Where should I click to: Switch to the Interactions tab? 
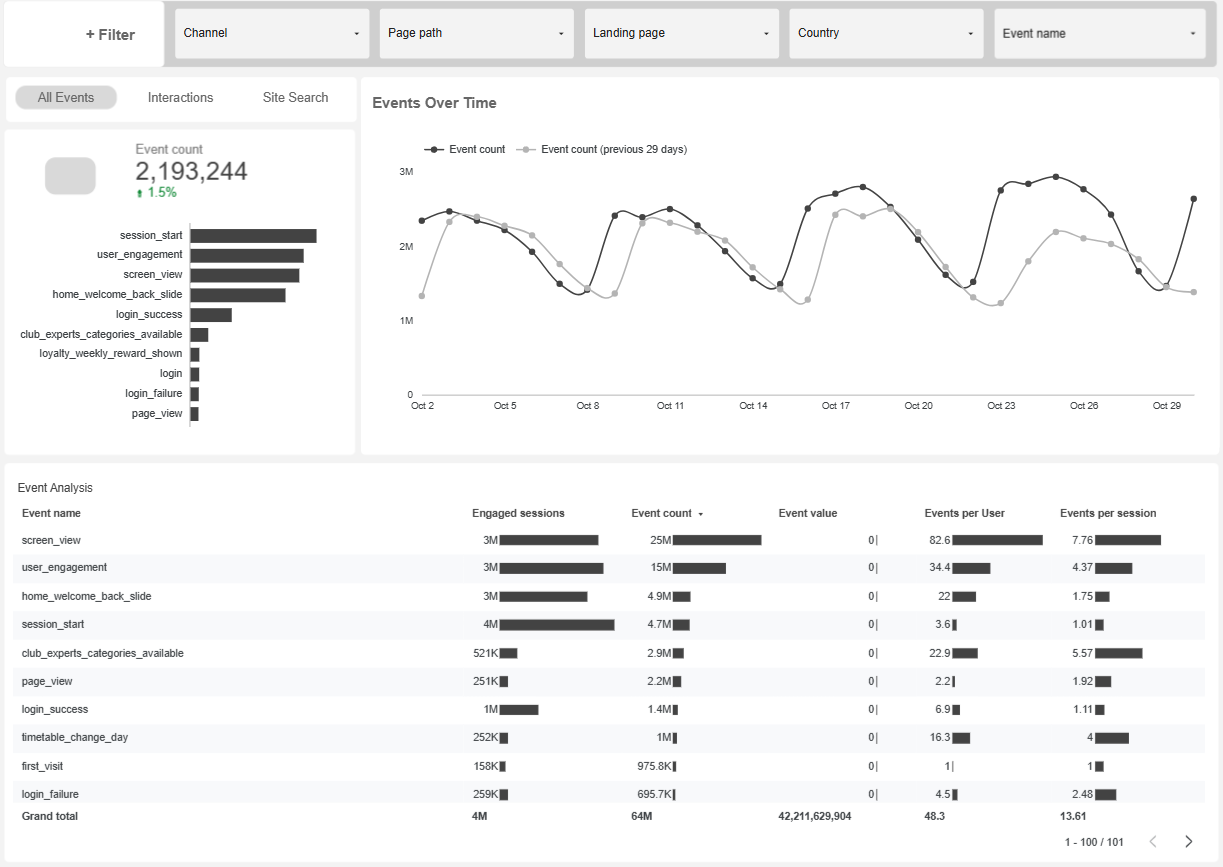click(x=180, y=97)
